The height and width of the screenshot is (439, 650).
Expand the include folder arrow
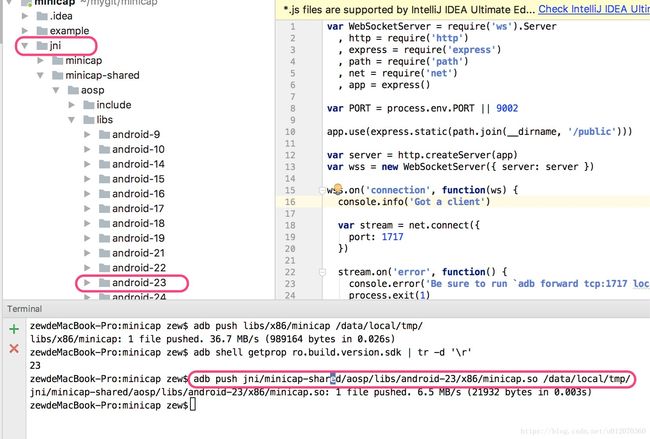click(72, 105)
